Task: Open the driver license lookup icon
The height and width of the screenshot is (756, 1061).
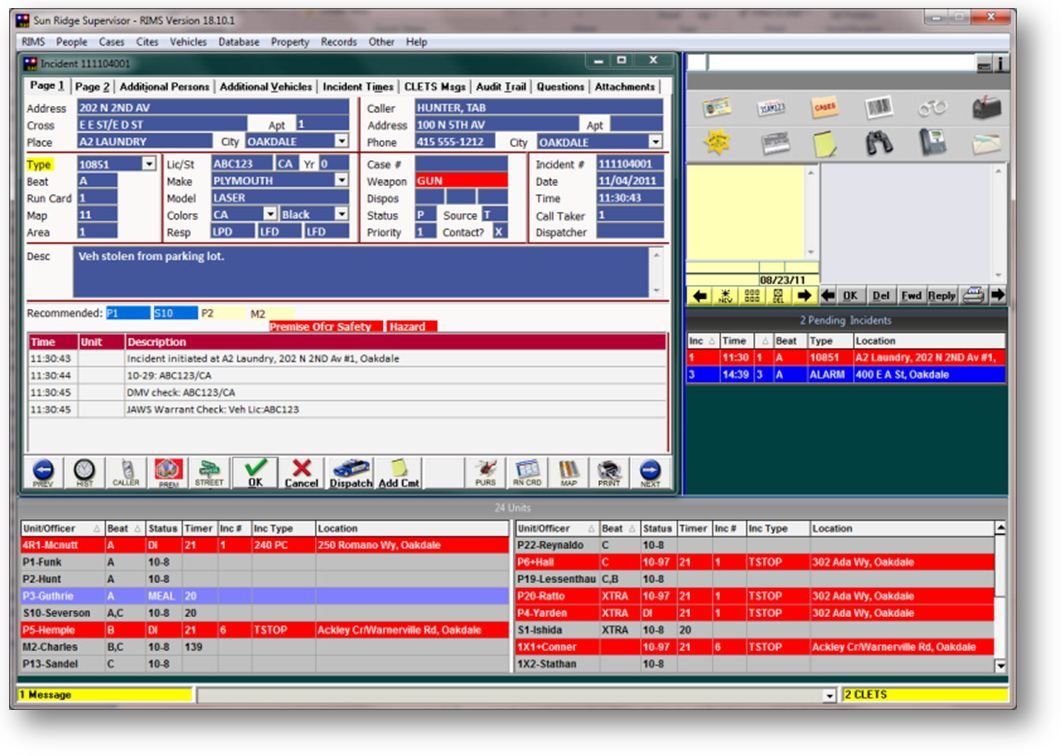Action: pos(717,107)
